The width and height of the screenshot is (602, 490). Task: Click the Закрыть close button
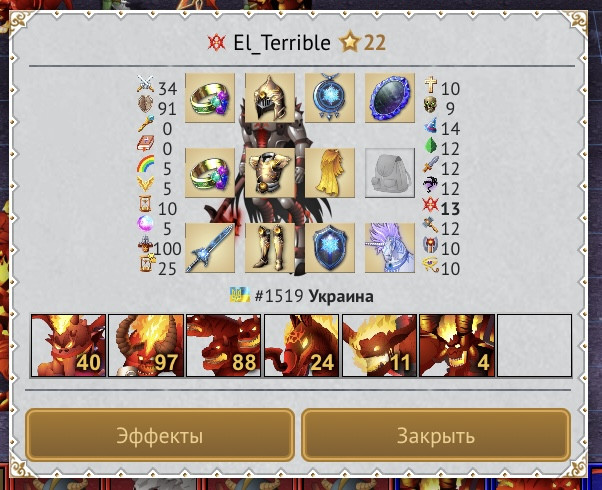pos(436,435)
